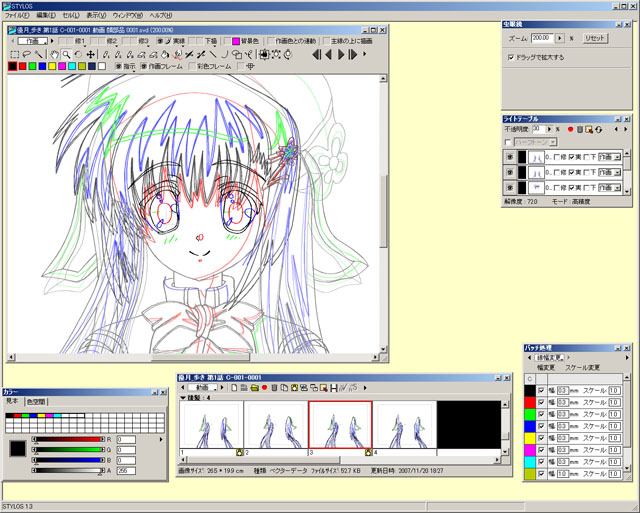Check black row in batch processing panel
Viewport: 640px width, 513px height.
[x=541, y=391]
